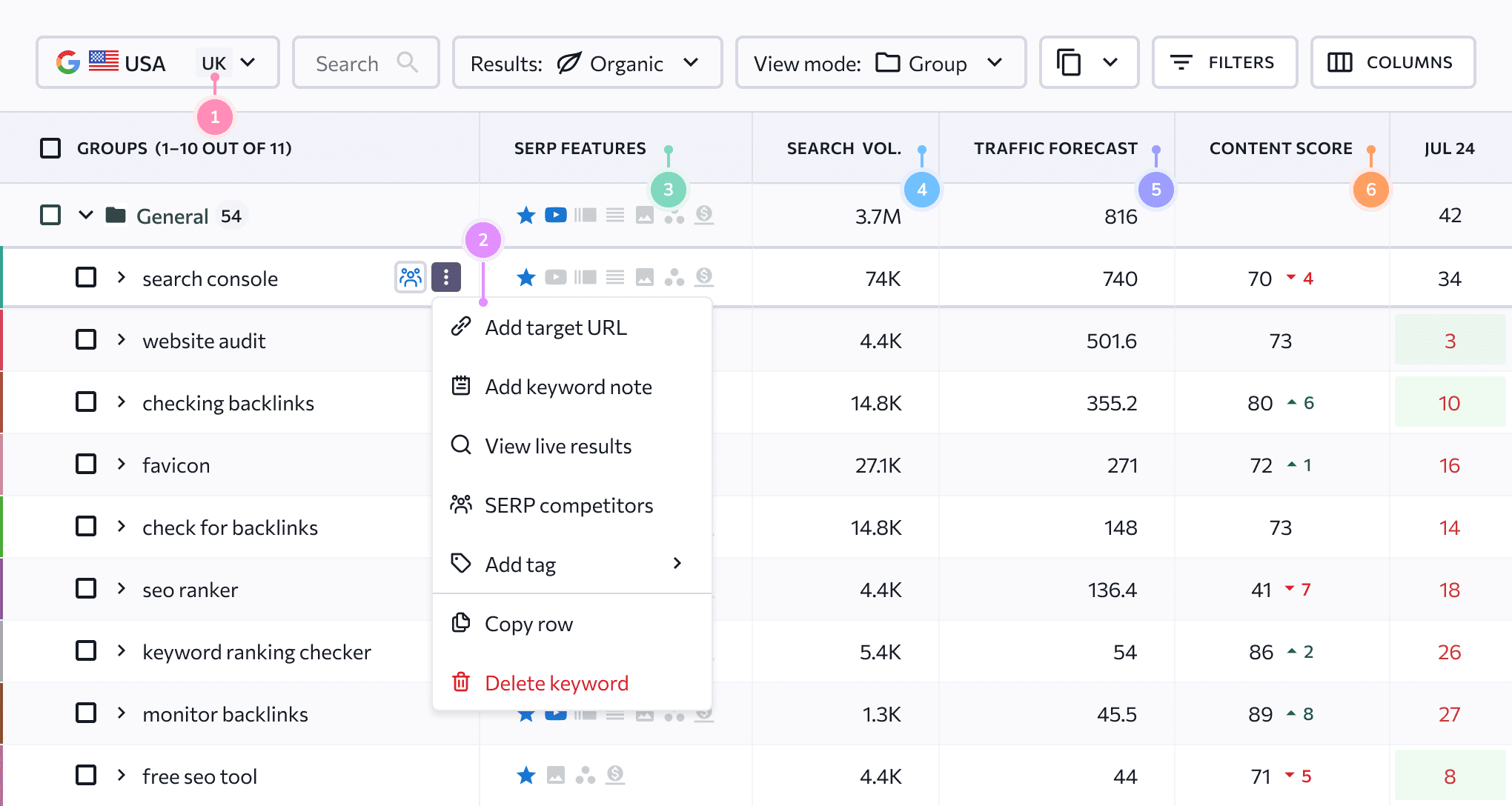Open the View mode Group dropdown

(880, 63)
